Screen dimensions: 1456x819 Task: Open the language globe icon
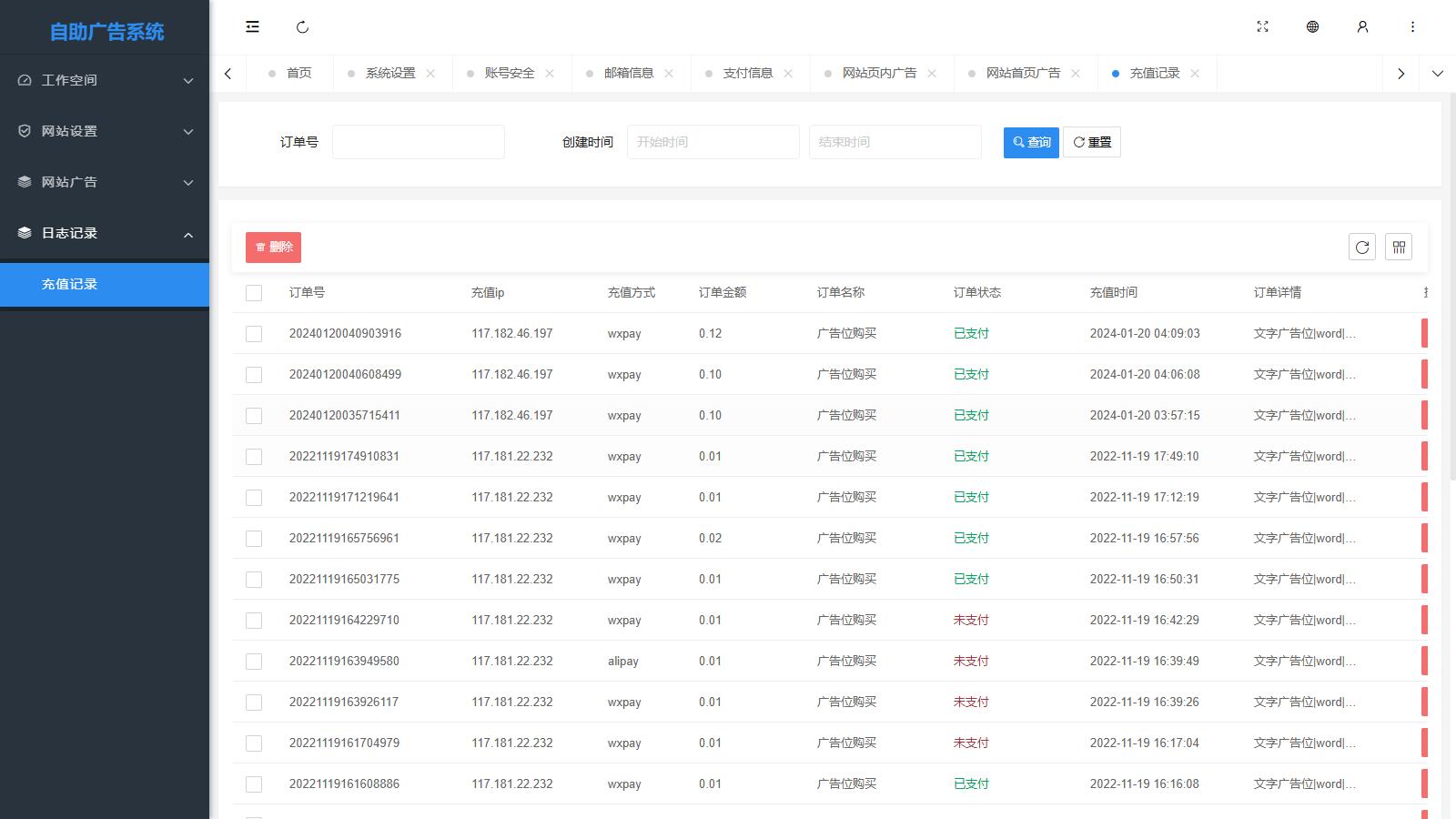[x=1312, y=26]
